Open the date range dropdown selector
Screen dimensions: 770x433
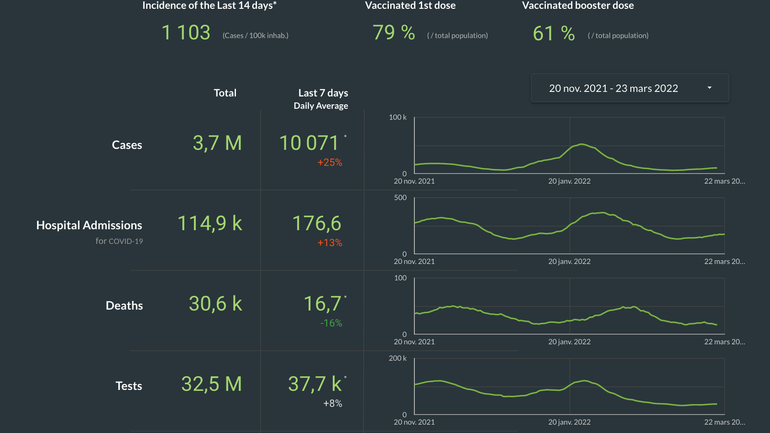click(629, 88)
